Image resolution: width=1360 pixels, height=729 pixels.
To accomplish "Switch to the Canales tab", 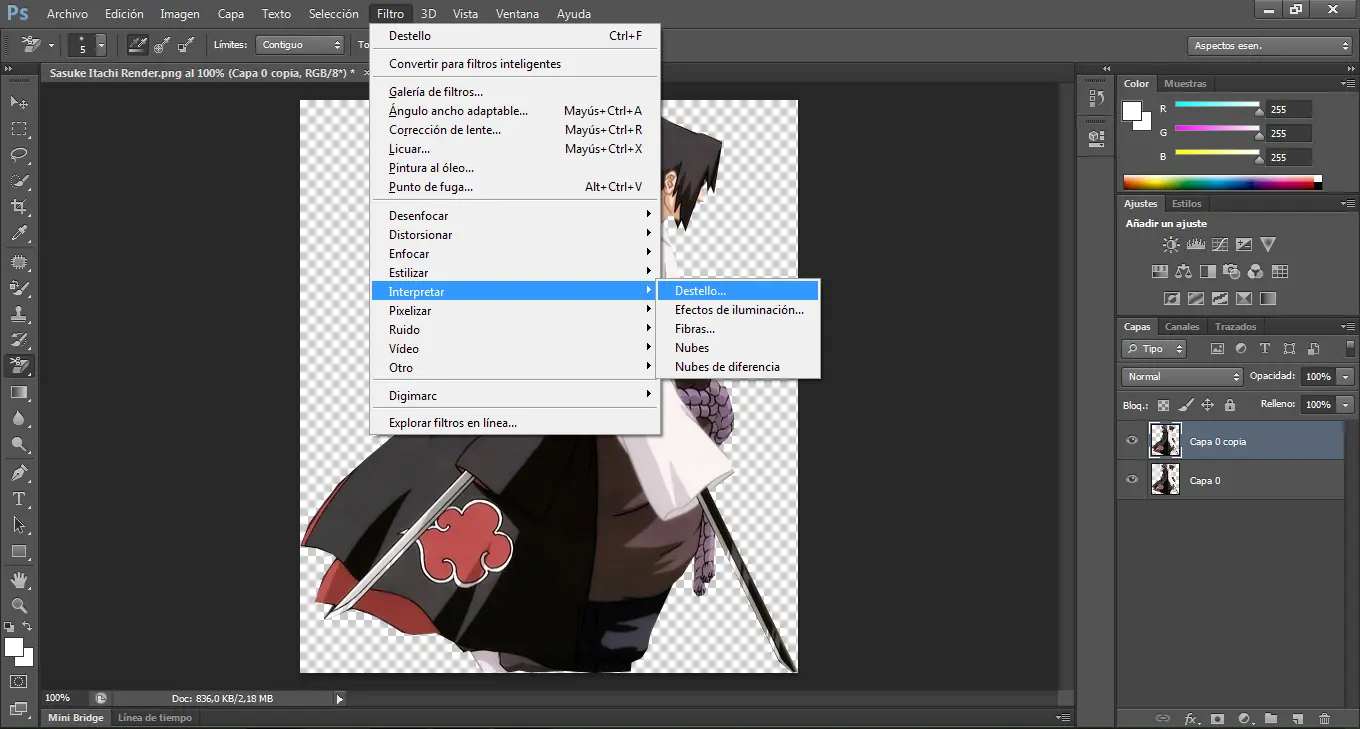I will 1182,327.
